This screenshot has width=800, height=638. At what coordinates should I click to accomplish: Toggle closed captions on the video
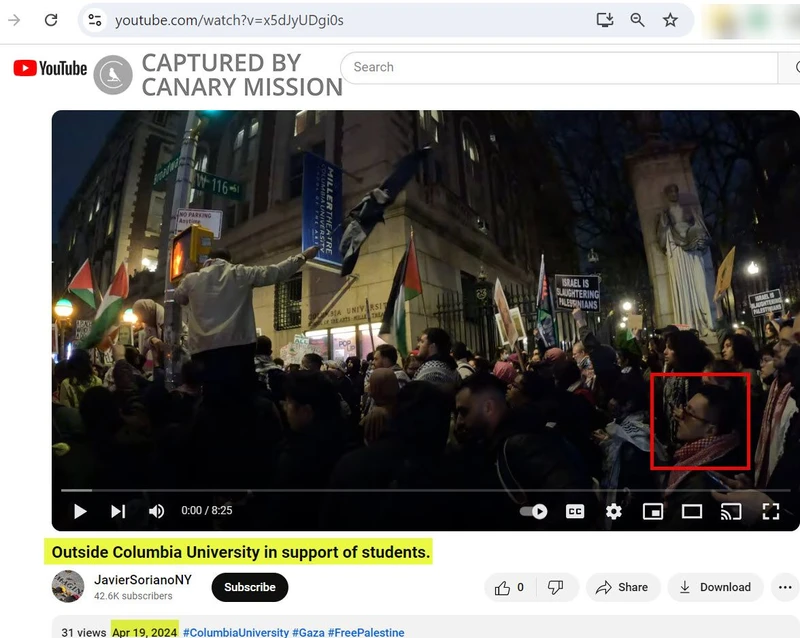coord(575,511)
